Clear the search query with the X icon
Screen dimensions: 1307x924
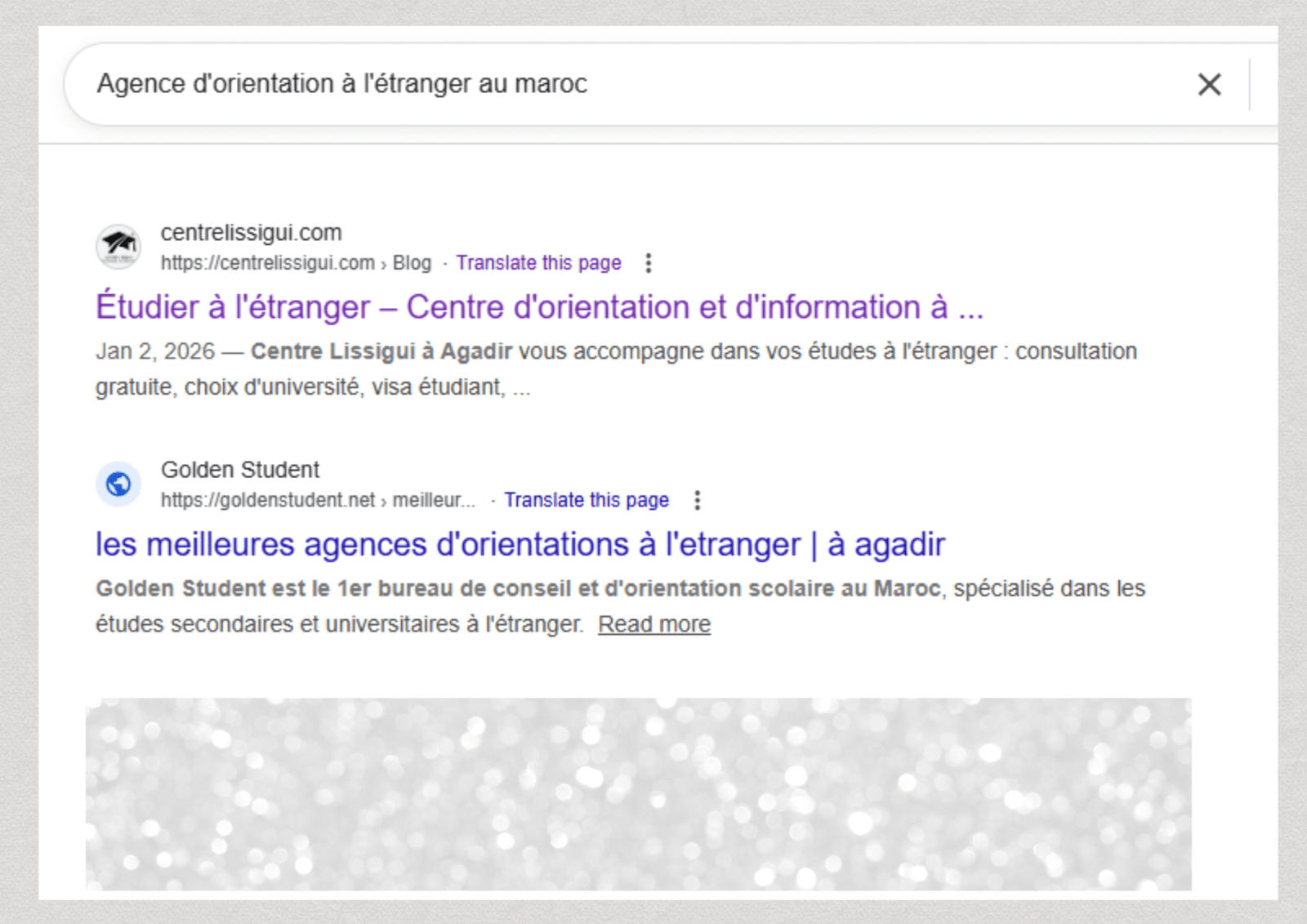click(x=1209, y=84)
